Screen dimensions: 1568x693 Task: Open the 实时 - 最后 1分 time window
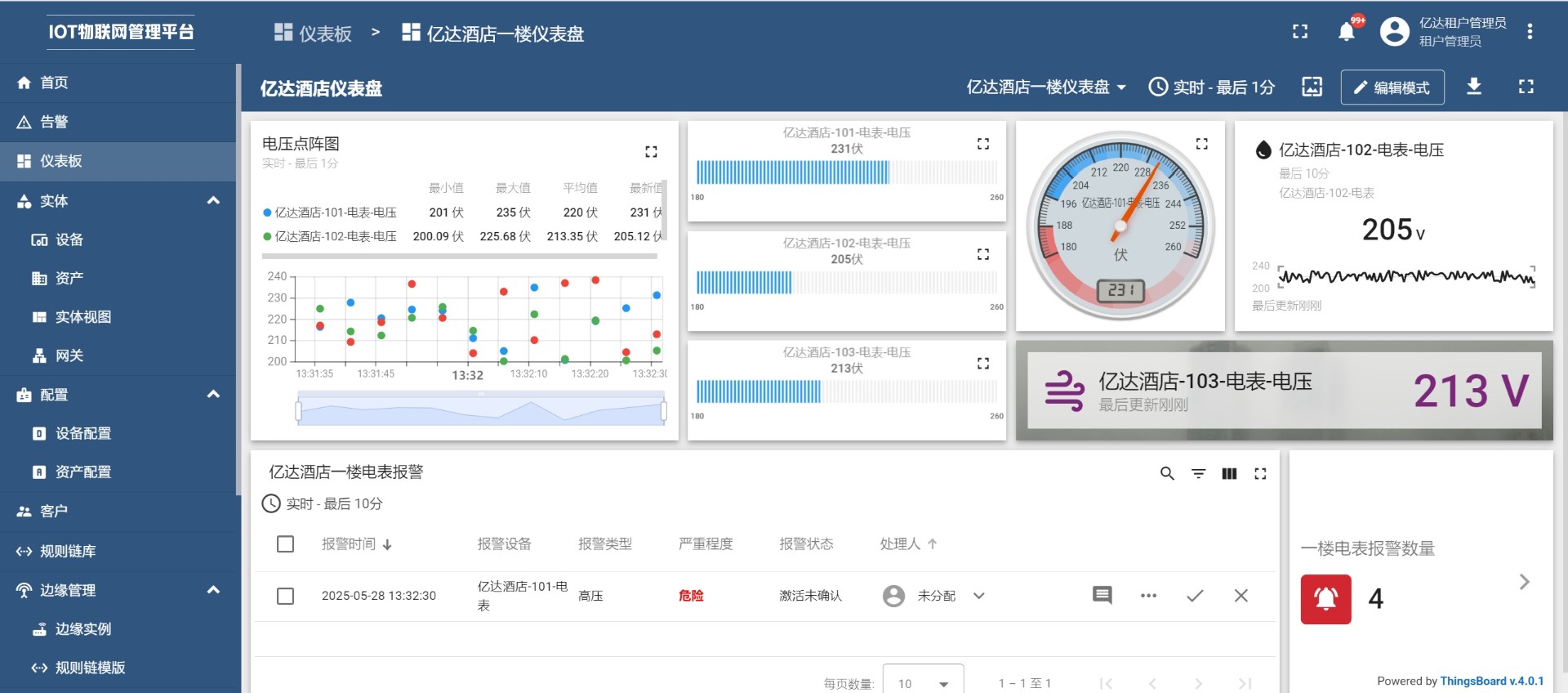click(x=1211, y=87)
